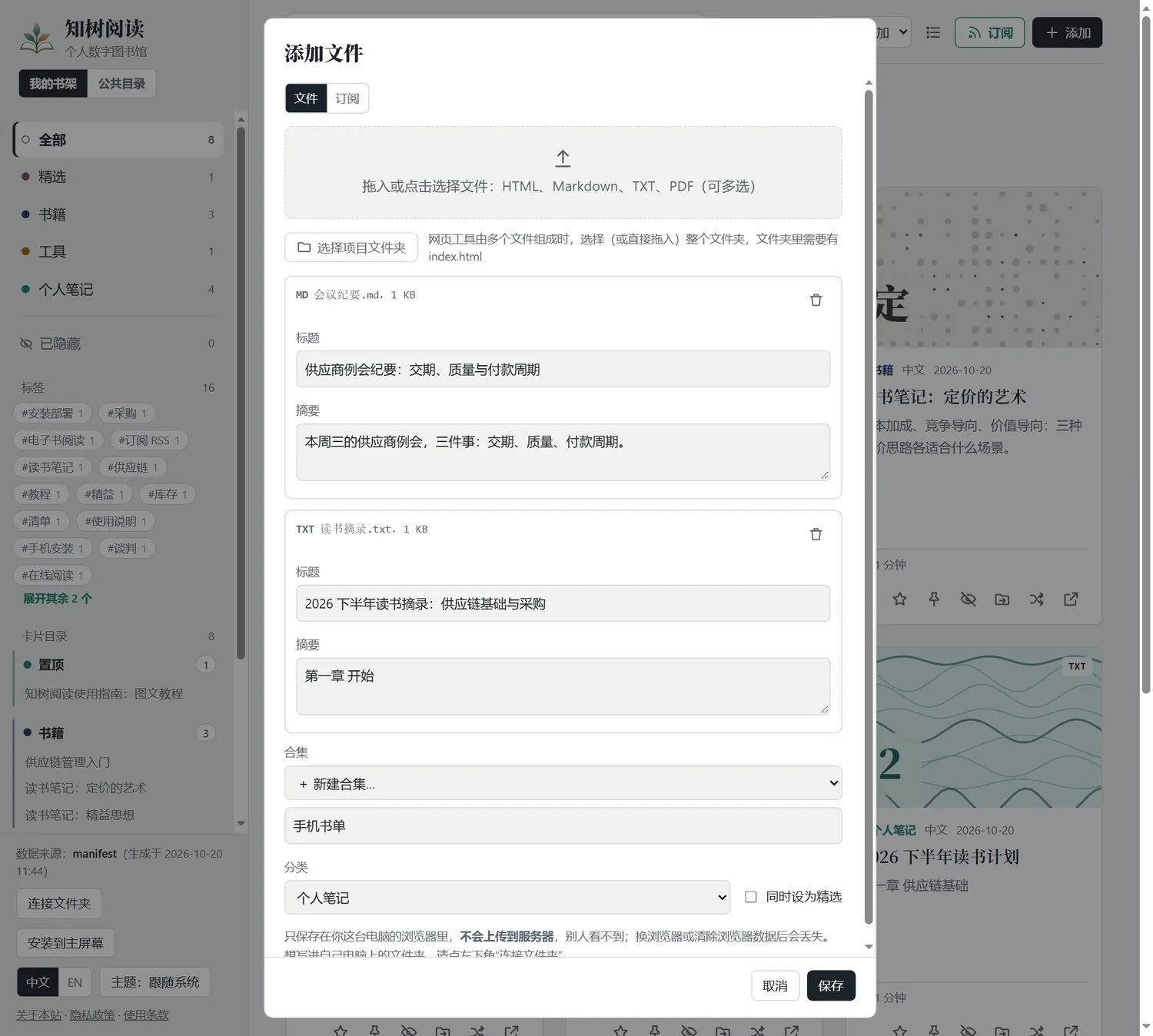Pin the 定价的艺术 card
Viewport: 1153px width, 1036px height.
pyautogui.click(x=934, y=599)
